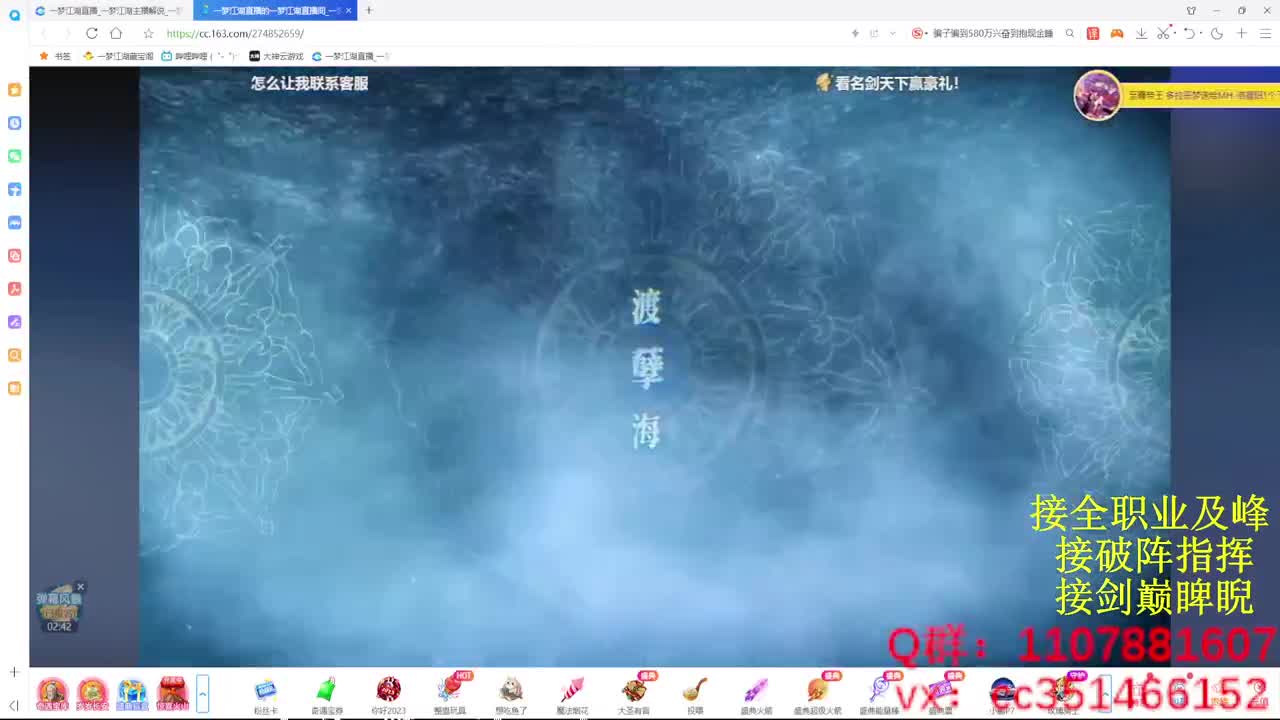The height and width of the screenshot is (720, 1280).
Task: Select the 投喂 spoon gift
Action: [695, 695]
